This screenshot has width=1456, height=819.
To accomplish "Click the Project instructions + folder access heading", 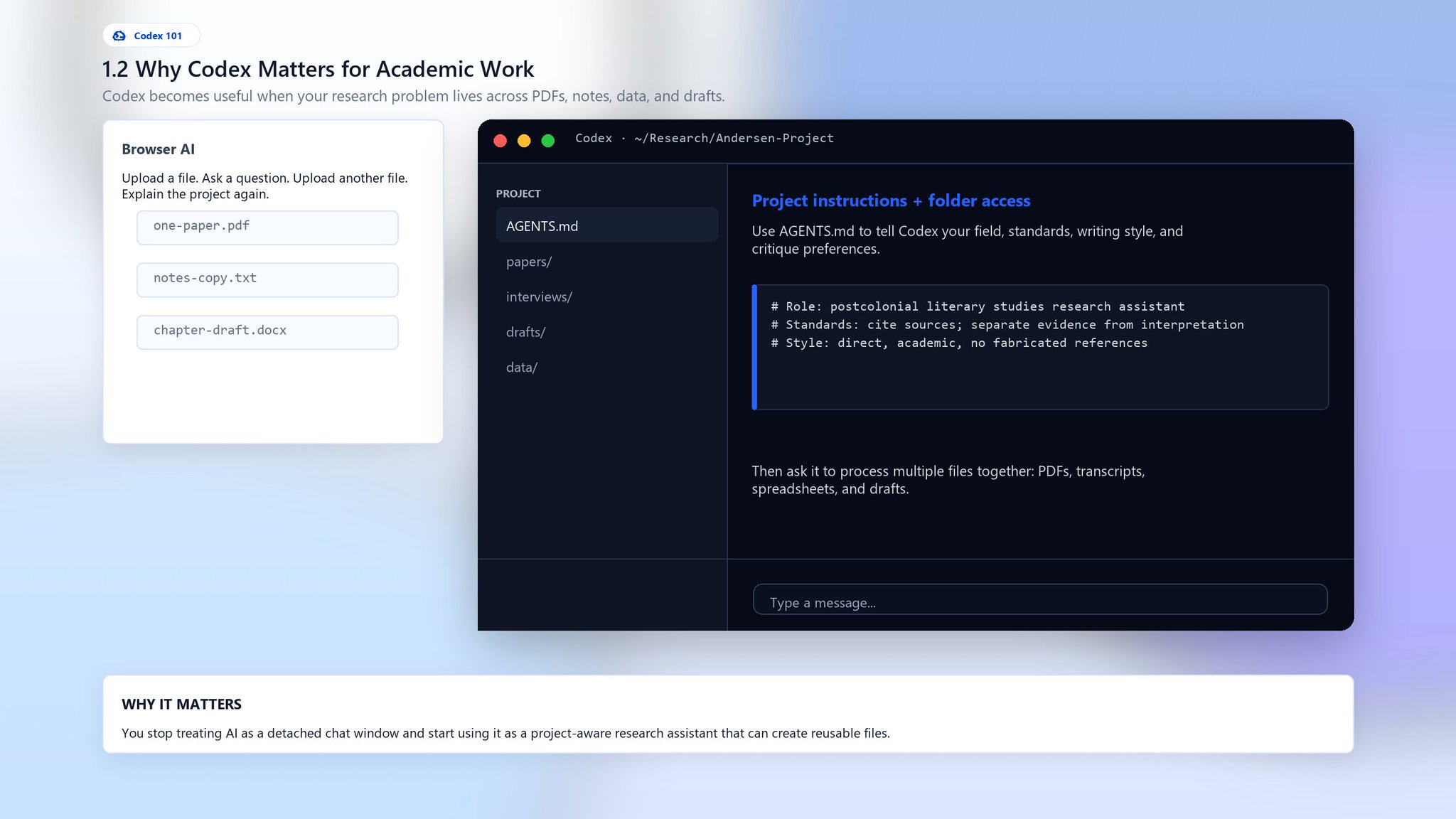I will pyautogui.click(x=891, y=201).
